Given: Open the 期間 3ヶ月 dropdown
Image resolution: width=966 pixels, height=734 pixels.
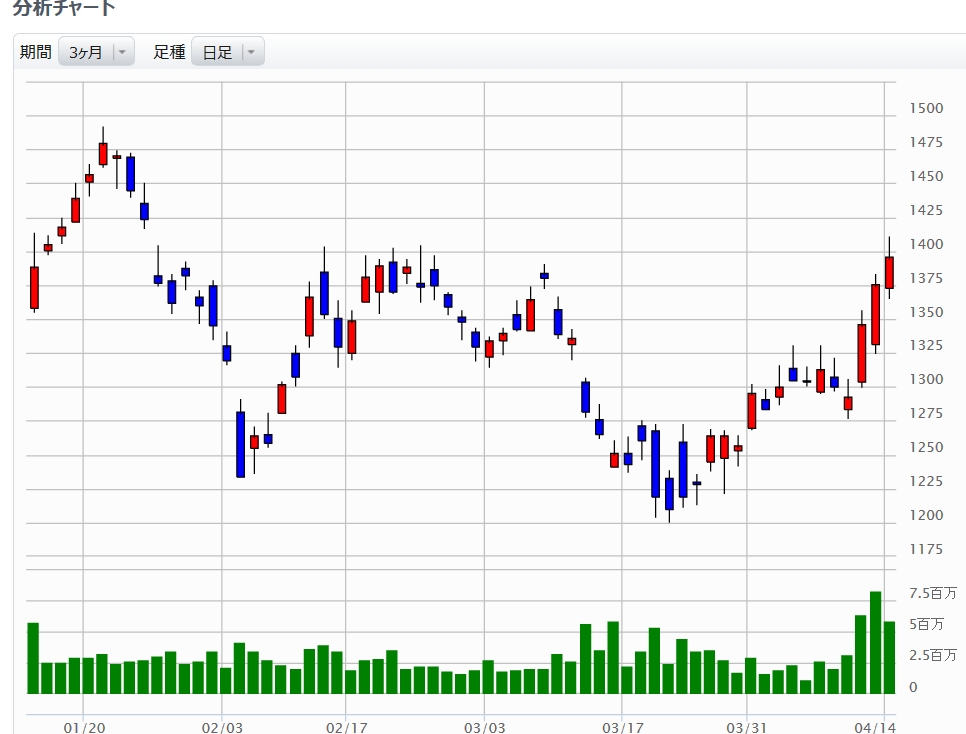Looking at the screenshot, I should tap(96, 53).
